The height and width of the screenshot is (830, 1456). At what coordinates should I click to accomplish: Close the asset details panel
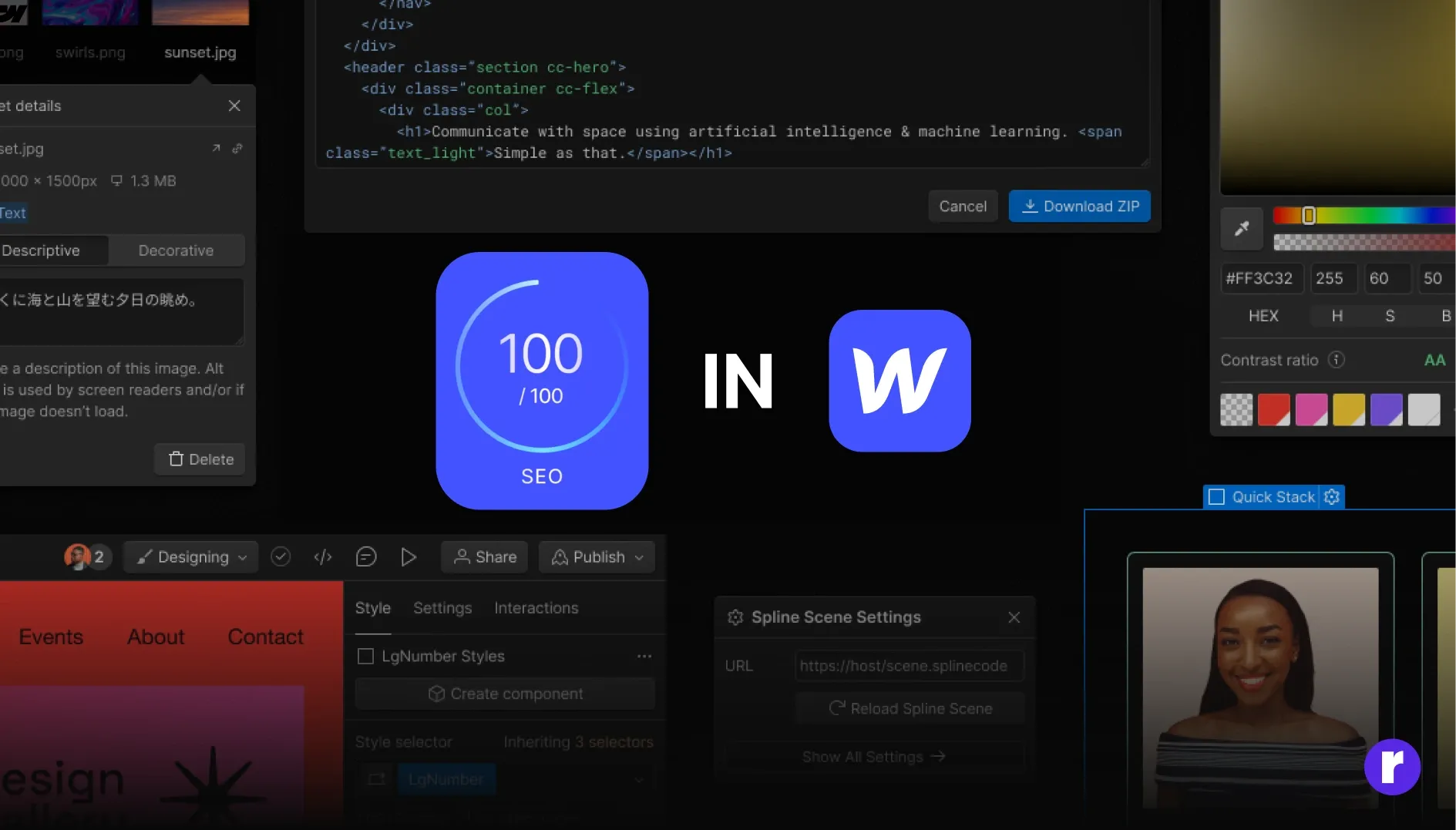pyautogui.click(x=234, y=106)
